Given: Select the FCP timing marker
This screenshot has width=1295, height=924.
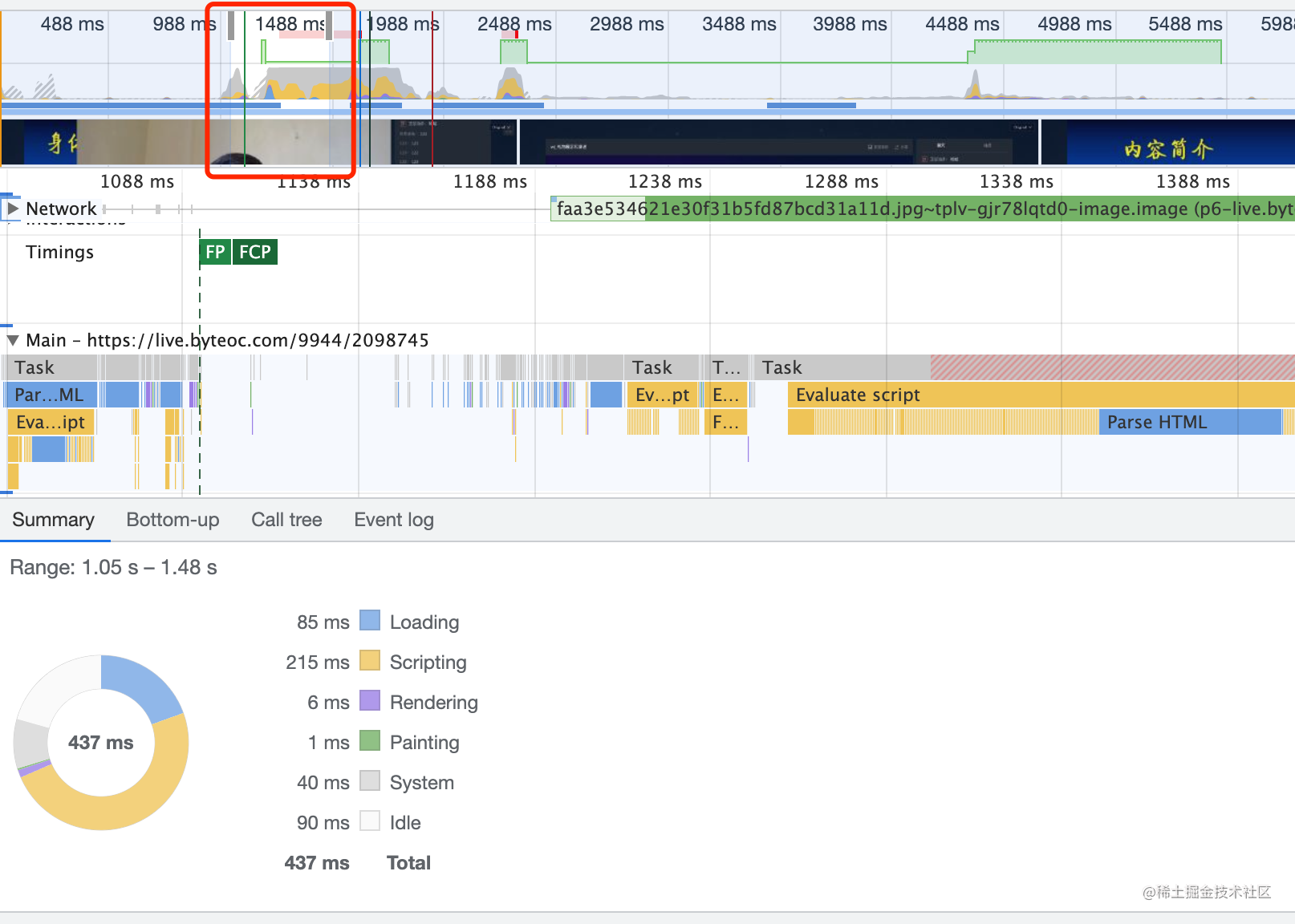Looking at the screenshot, I should 255,252.
